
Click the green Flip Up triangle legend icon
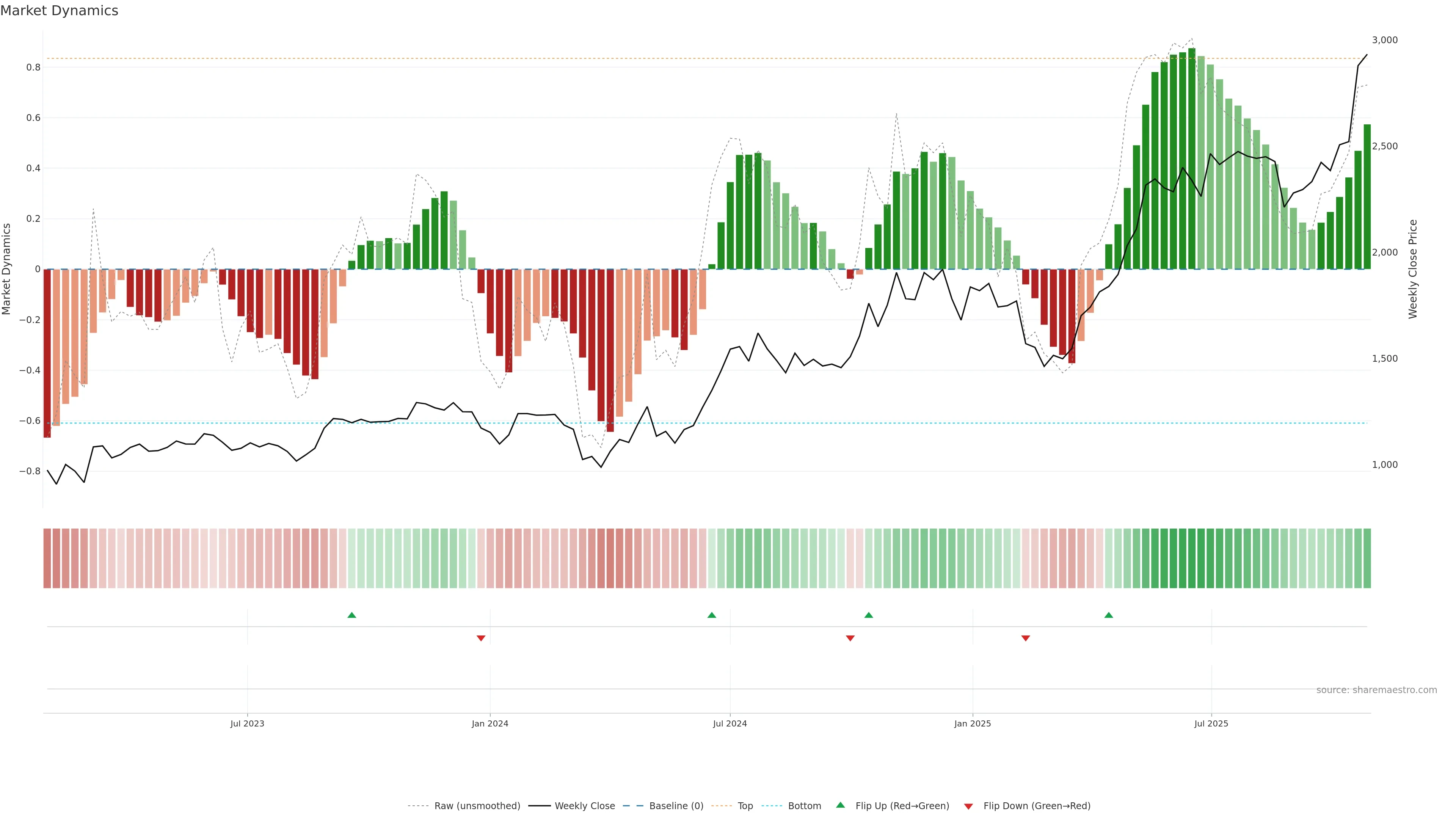tap(841, 805)
